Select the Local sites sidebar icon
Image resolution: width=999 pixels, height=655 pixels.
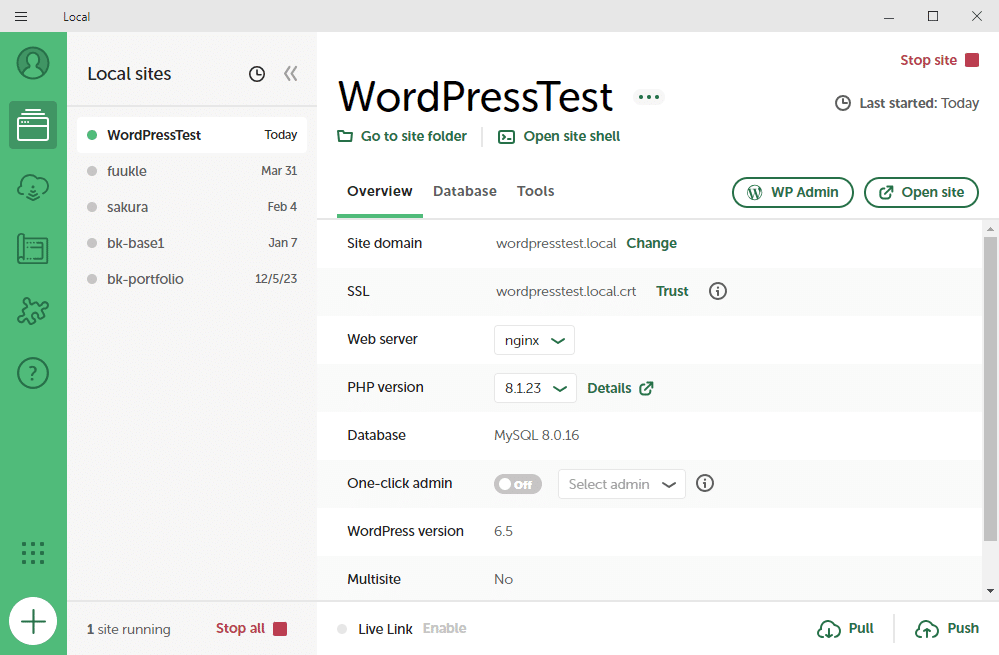coord(33,125)
